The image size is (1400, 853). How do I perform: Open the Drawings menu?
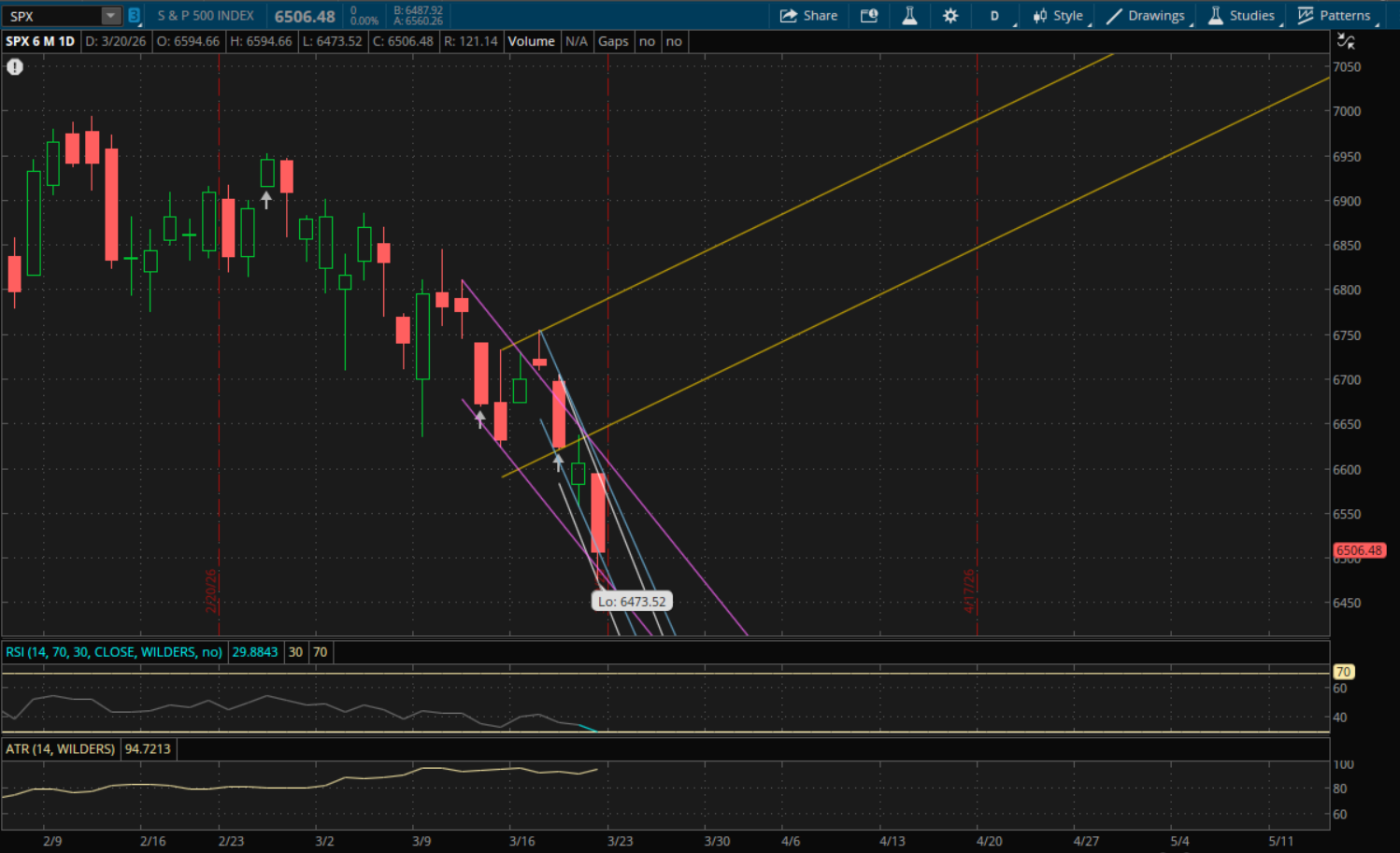tap(1146, 16)
